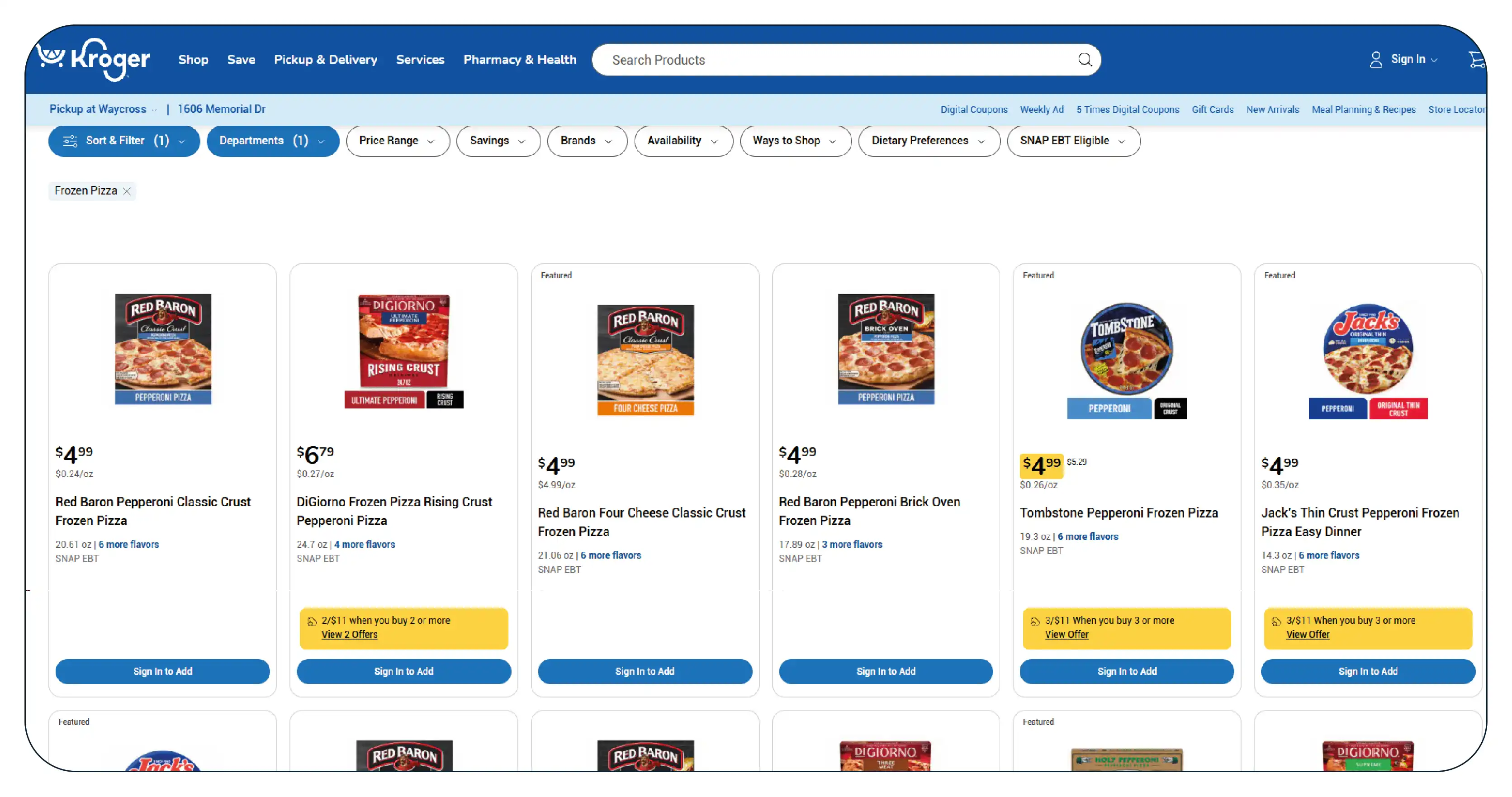Open the Shop menu

click(x=193, y=60)
